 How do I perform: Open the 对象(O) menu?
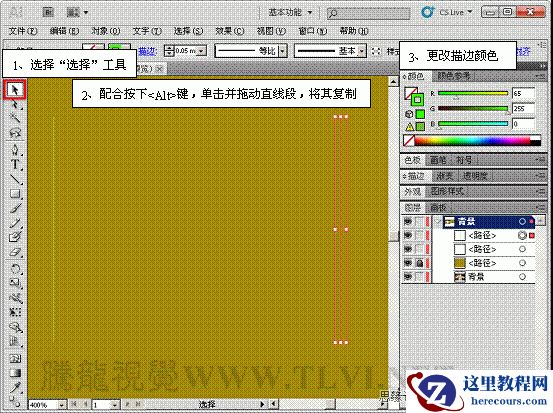106,31
